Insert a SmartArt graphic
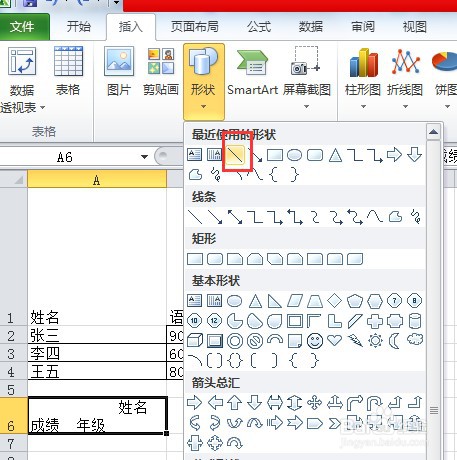Viewport: 457px width, 460px height. (252, 71)
